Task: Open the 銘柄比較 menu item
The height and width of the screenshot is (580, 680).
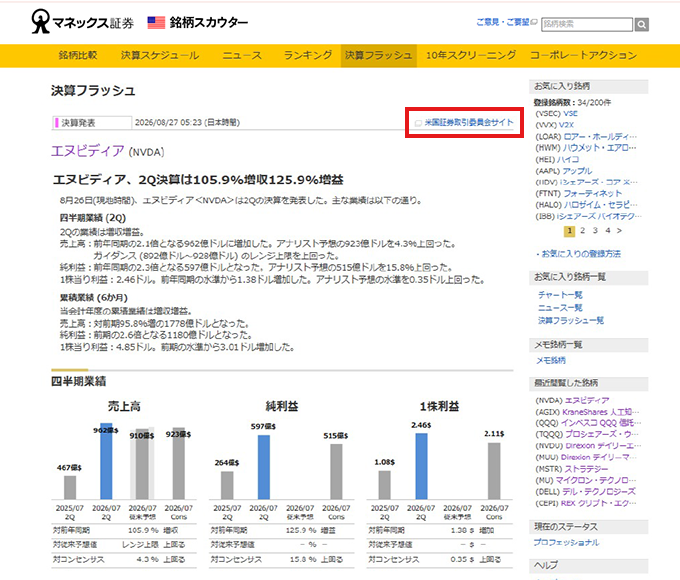Action: [x=78, y=56]
